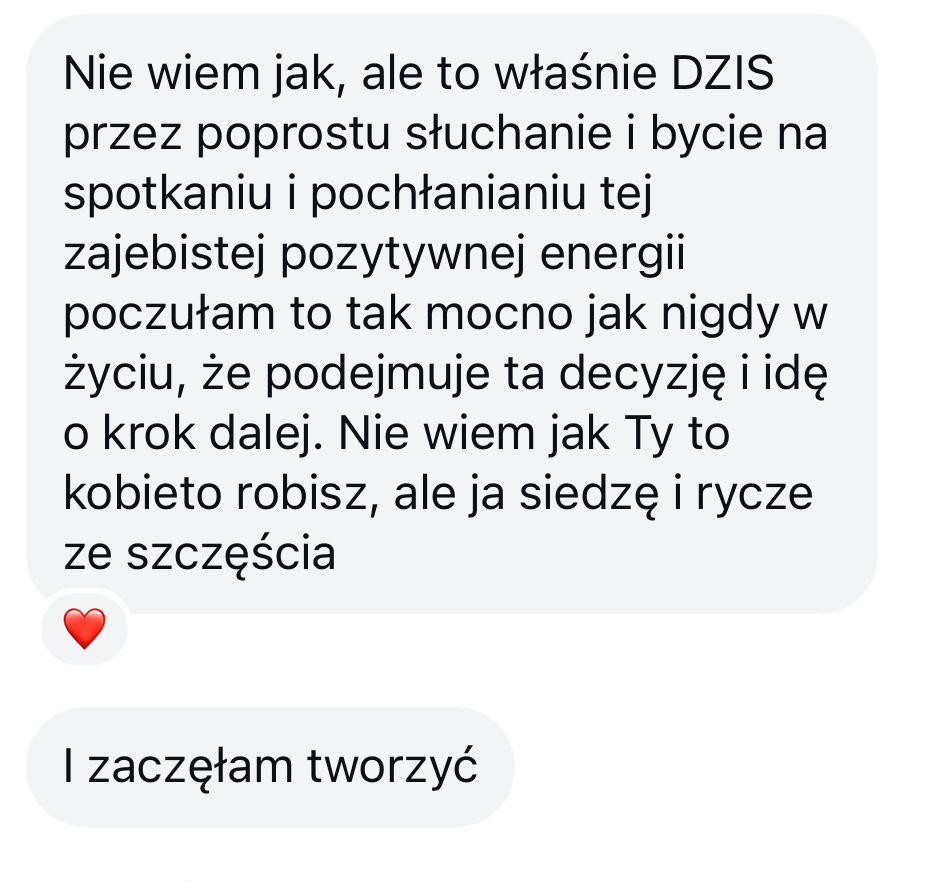This screenshot has height=883, width=926.
Task: Select the long message starting 'Nie wiem jak'
Action: [452, 313]
